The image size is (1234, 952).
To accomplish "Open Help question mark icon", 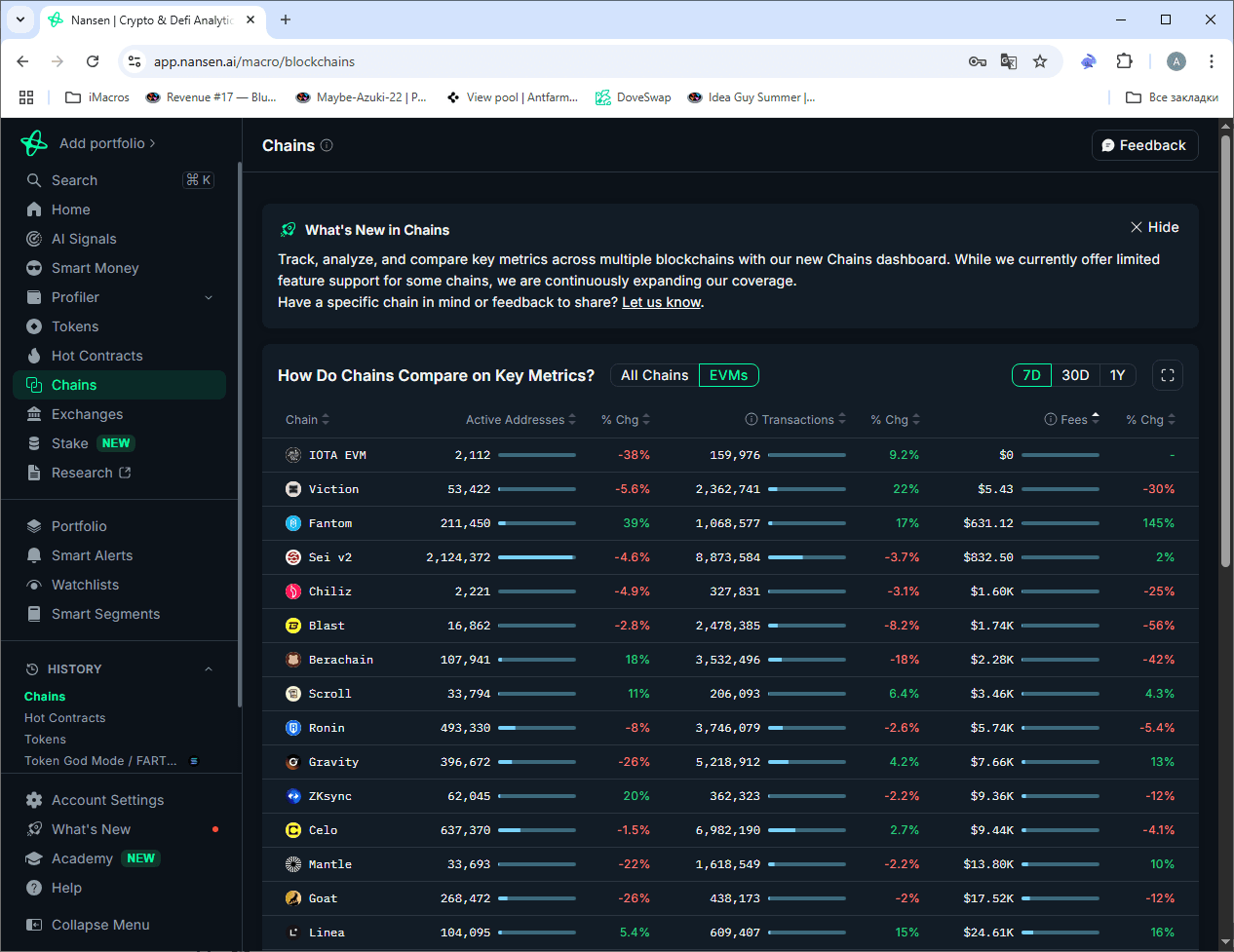I will 34,888.
